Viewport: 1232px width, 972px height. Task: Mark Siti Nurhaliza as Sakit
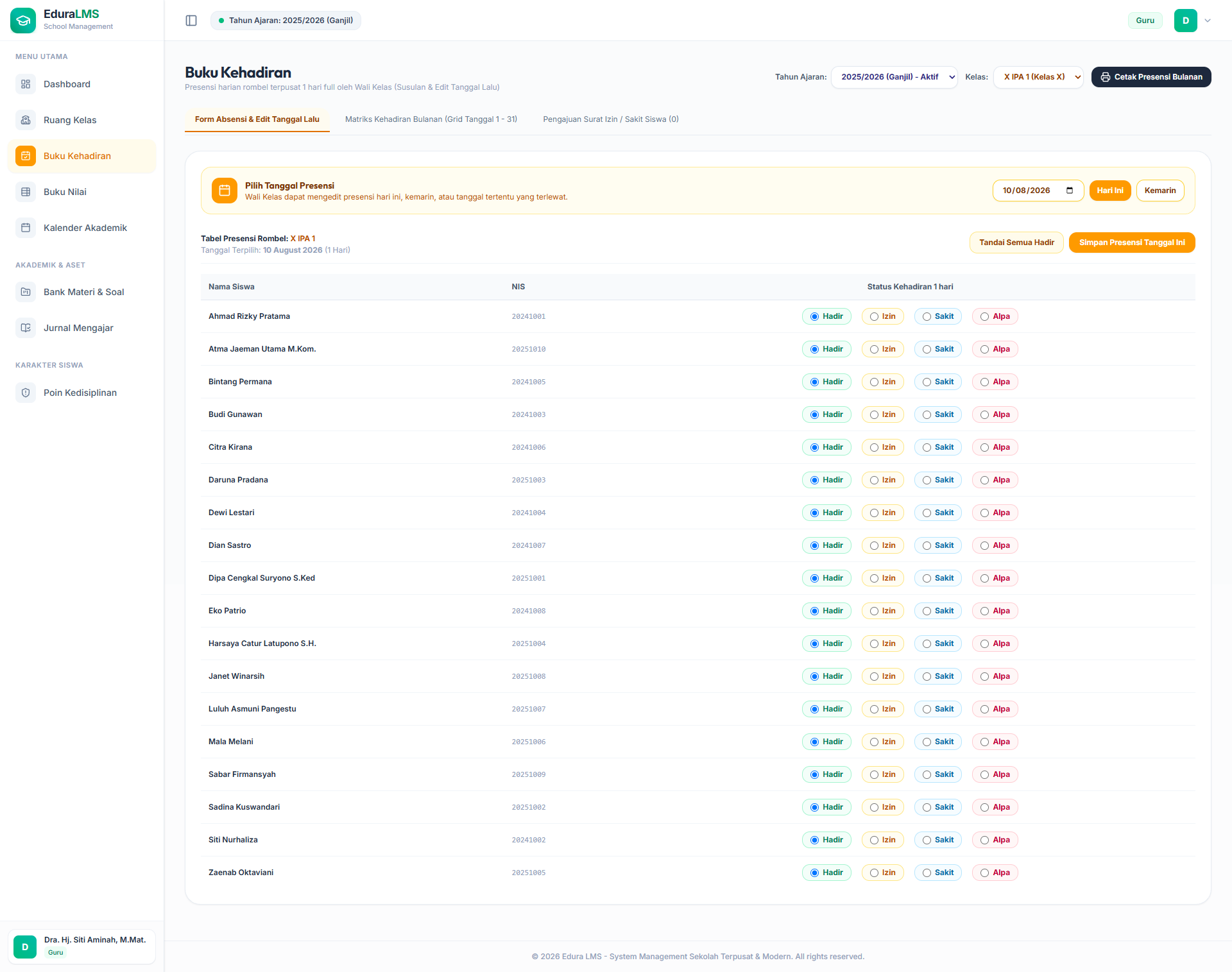pyautogui.click(x=938, y=840)
